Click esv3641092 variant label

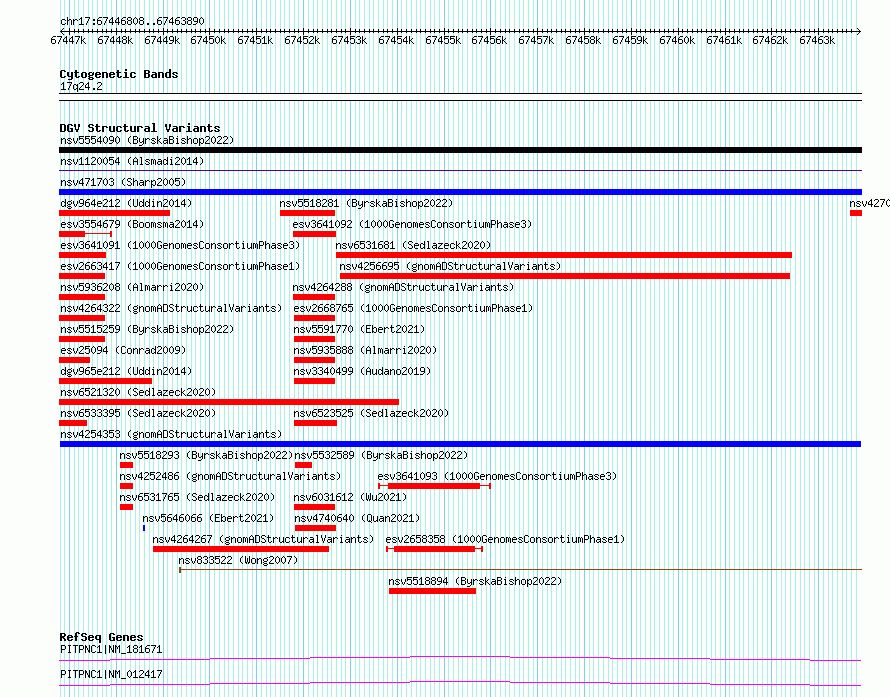[x=412, y=224]
